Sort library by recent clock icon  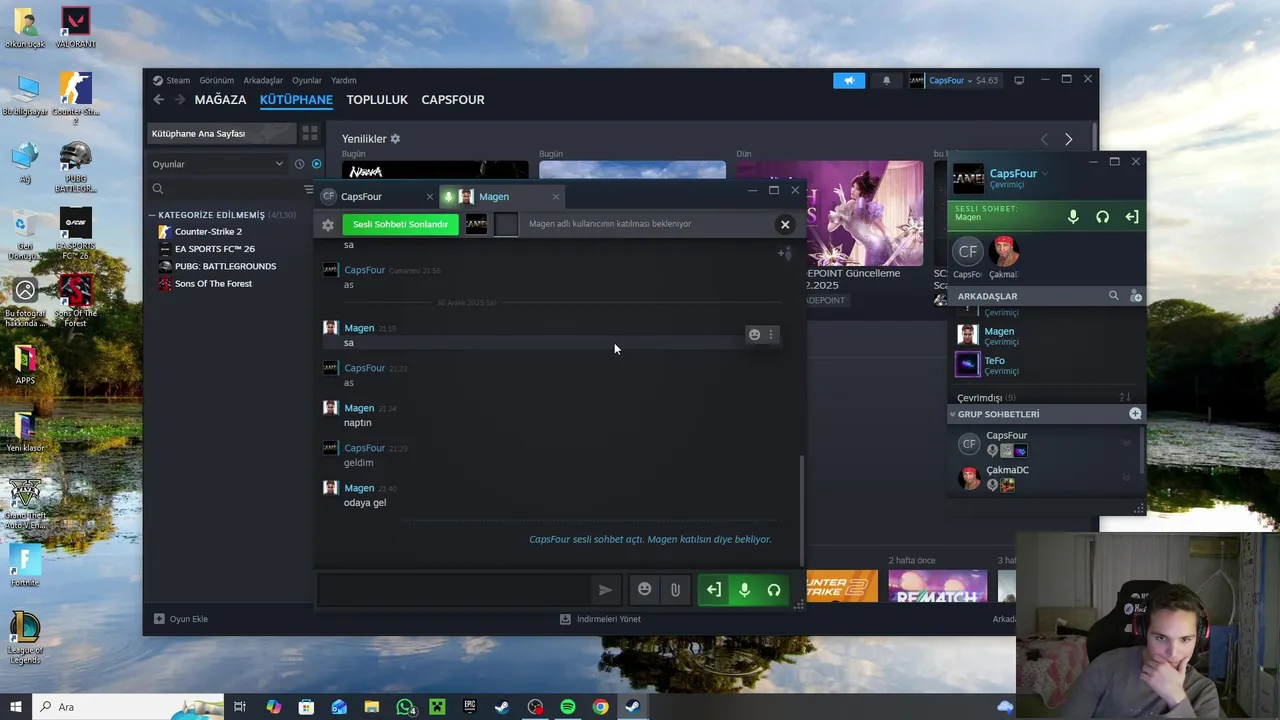click(299, 164)
